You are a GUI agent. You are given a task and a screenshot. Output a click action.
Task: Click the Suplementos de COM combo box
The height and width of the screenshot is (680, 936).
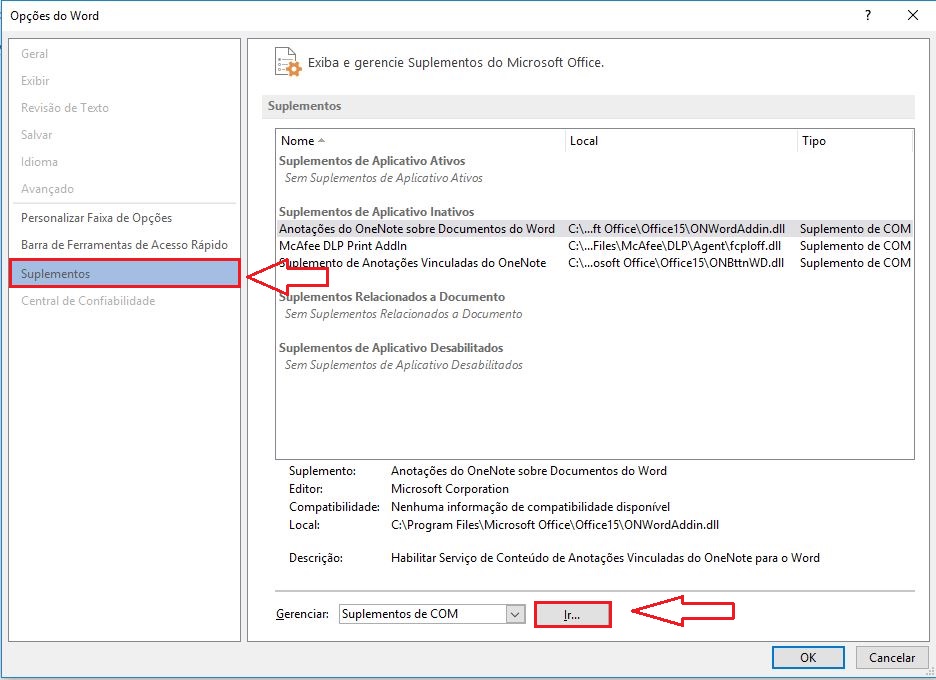[x=432, y=614]
